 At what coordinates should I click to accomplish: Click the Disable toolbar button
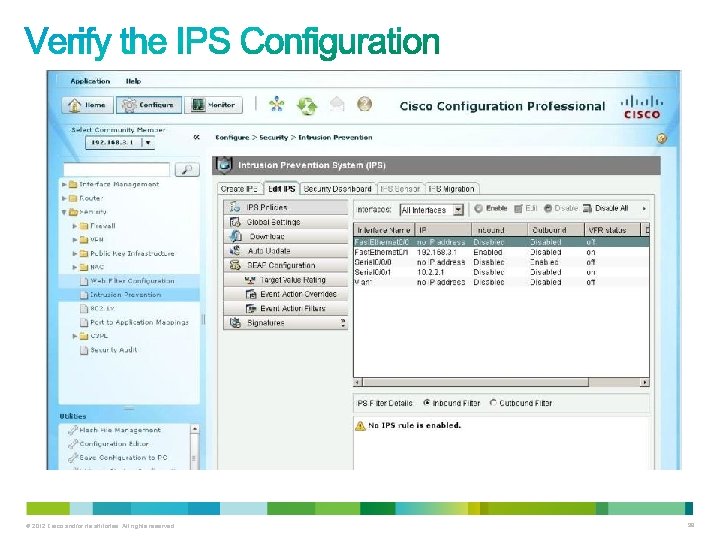561,209
